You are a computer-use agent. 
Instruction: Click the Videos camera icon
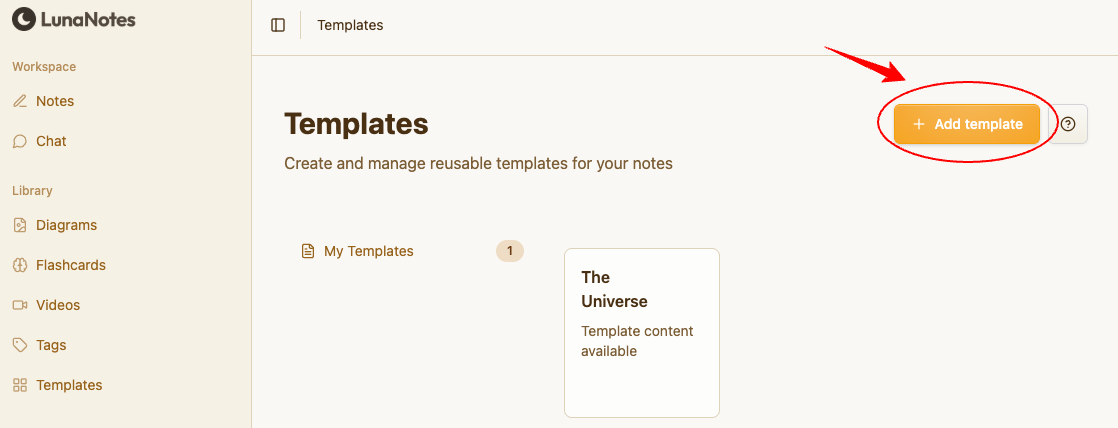[x=20, y=305]
